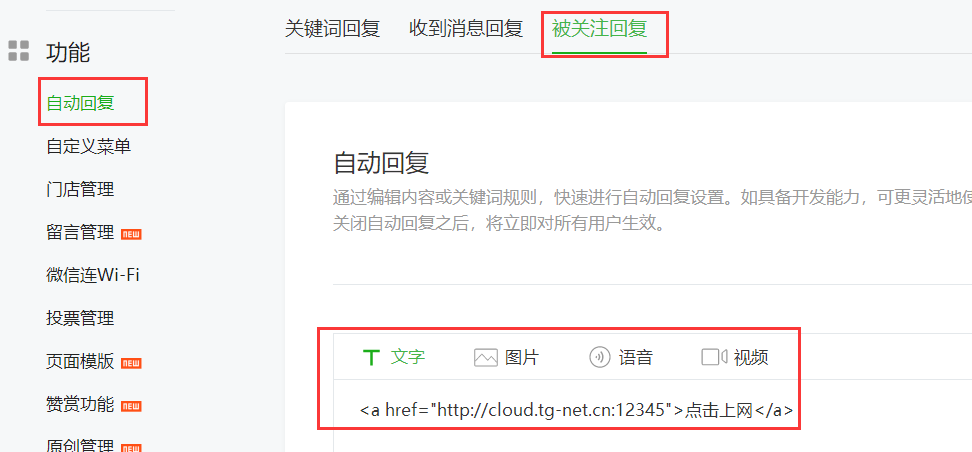Select the 视频 video icon
This screenshot has width=972, height=452.
point(714,357)
